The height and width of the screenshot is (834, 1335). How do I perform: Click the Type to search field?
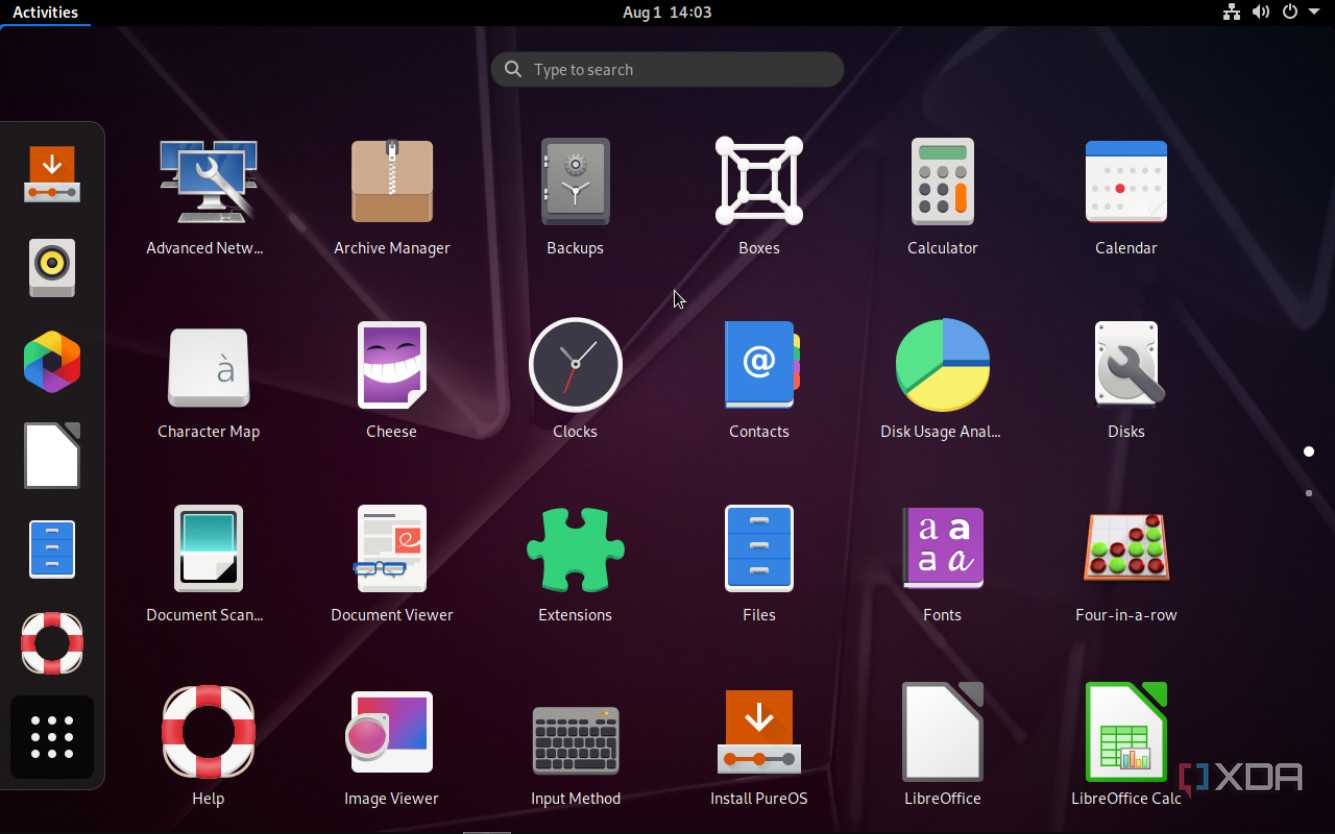[667, 69]
